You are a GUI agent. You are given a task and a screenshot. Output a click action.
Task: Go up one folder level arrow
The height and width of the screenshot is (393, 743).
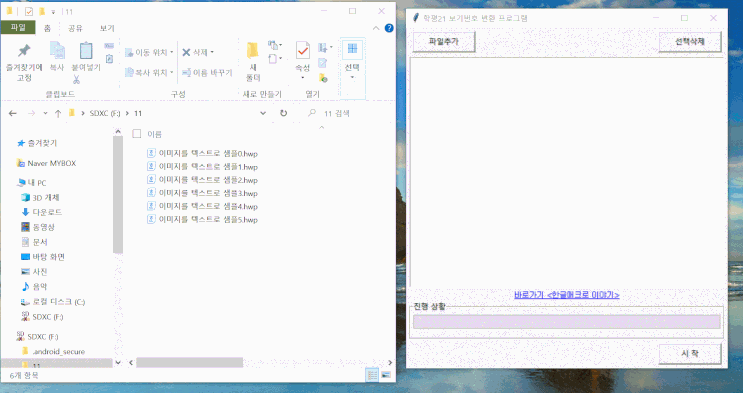pyautogui.click(x=58, y=113)
